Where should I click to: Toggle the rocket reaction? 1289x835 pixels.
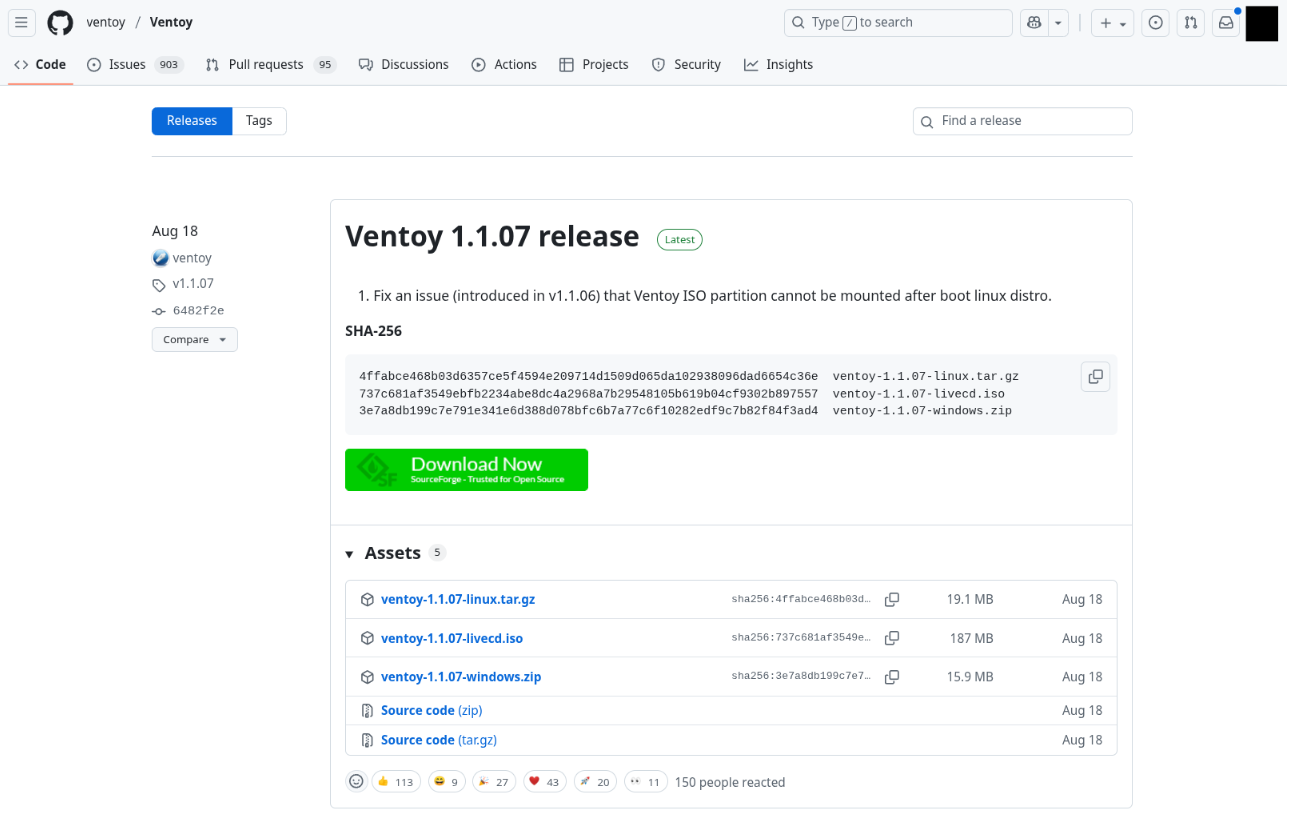[595, 782]
